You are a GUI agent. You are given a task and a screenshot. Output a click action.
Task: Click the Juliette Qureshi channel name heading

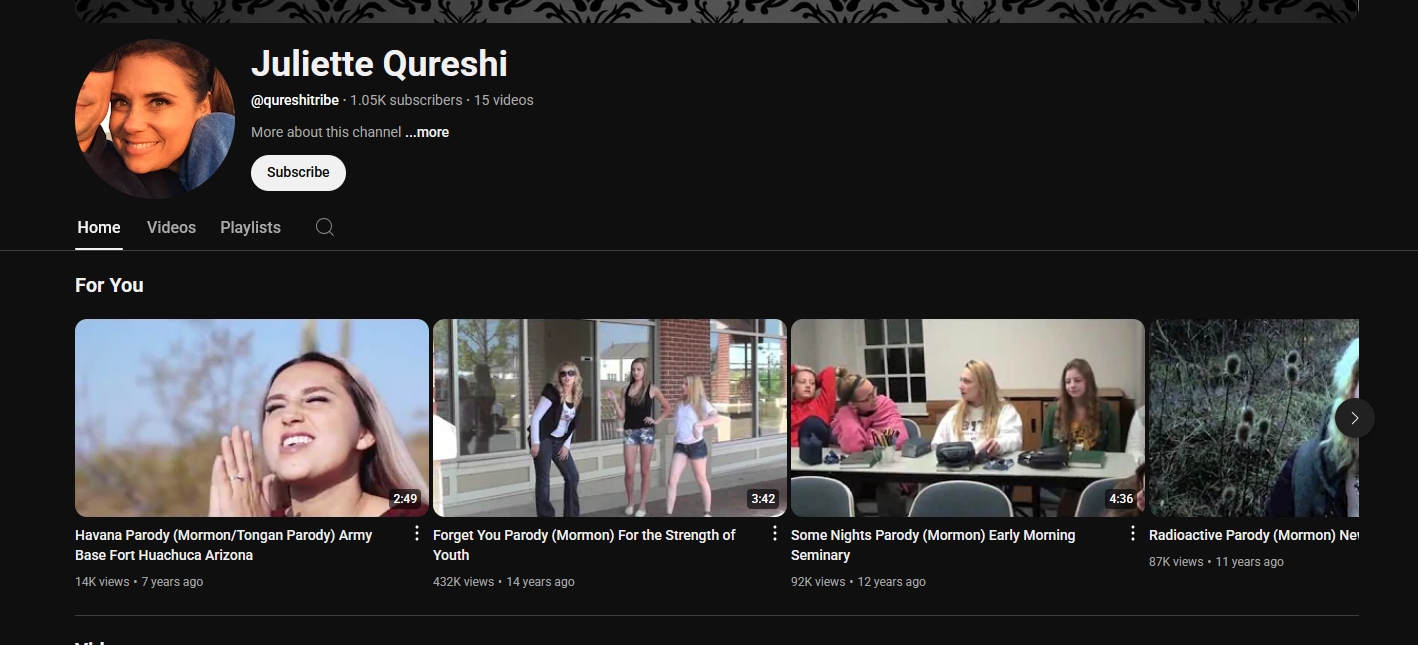[379, 64]
